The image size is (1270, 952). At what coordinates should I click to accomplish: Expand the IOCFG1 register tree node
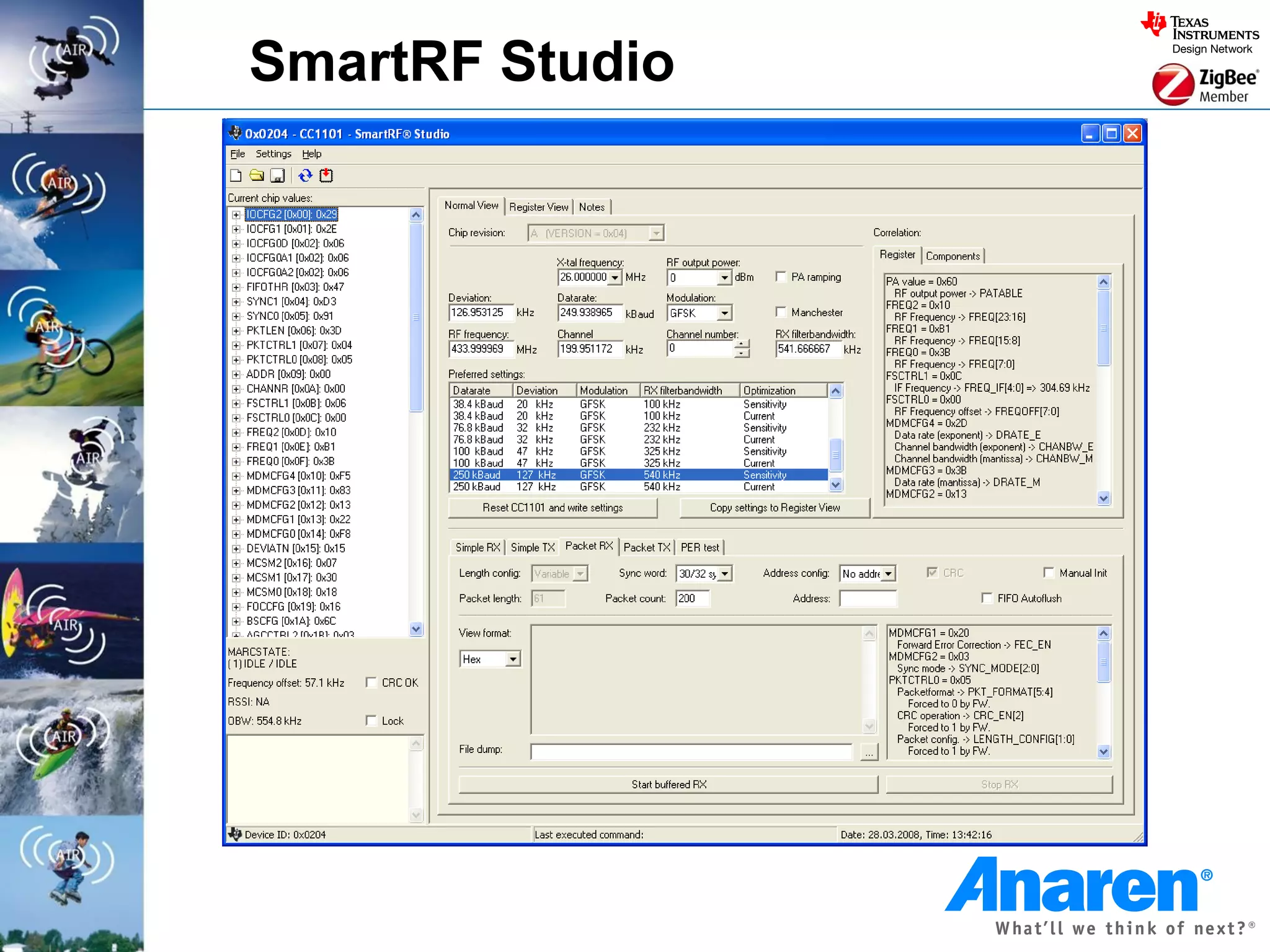click(x=236, y=229)
